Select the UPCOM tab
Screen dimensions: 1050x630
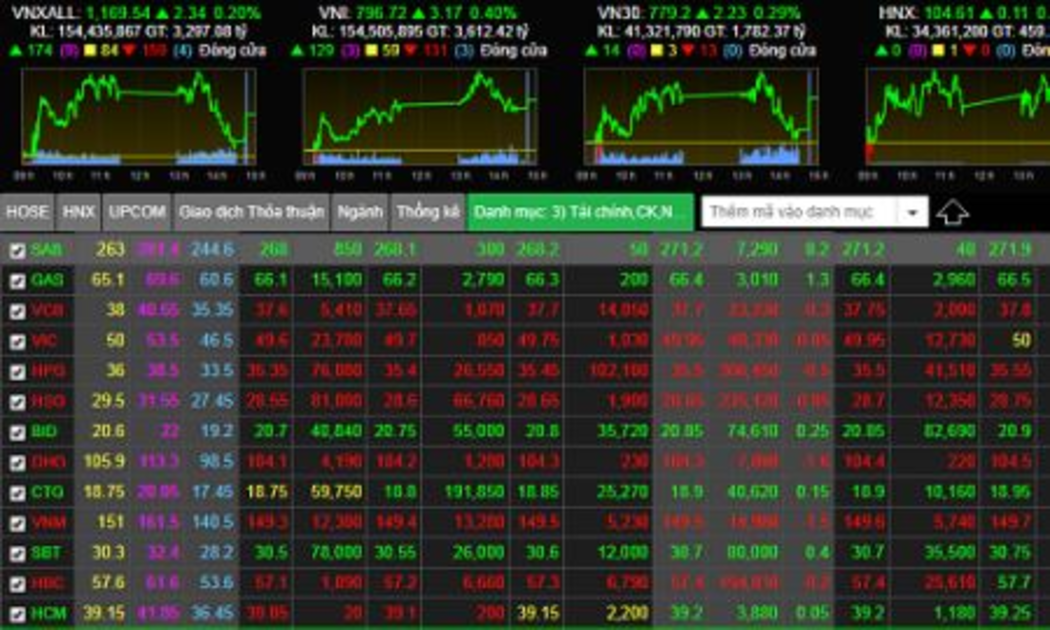coord(137,212)
